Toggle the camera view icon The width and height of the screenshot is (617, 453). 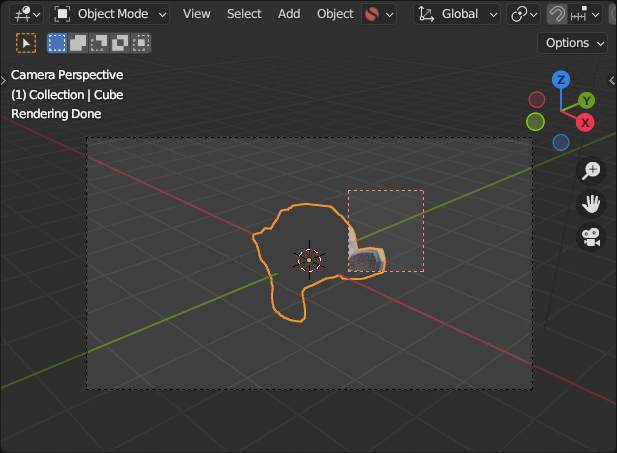pos(591,238)
